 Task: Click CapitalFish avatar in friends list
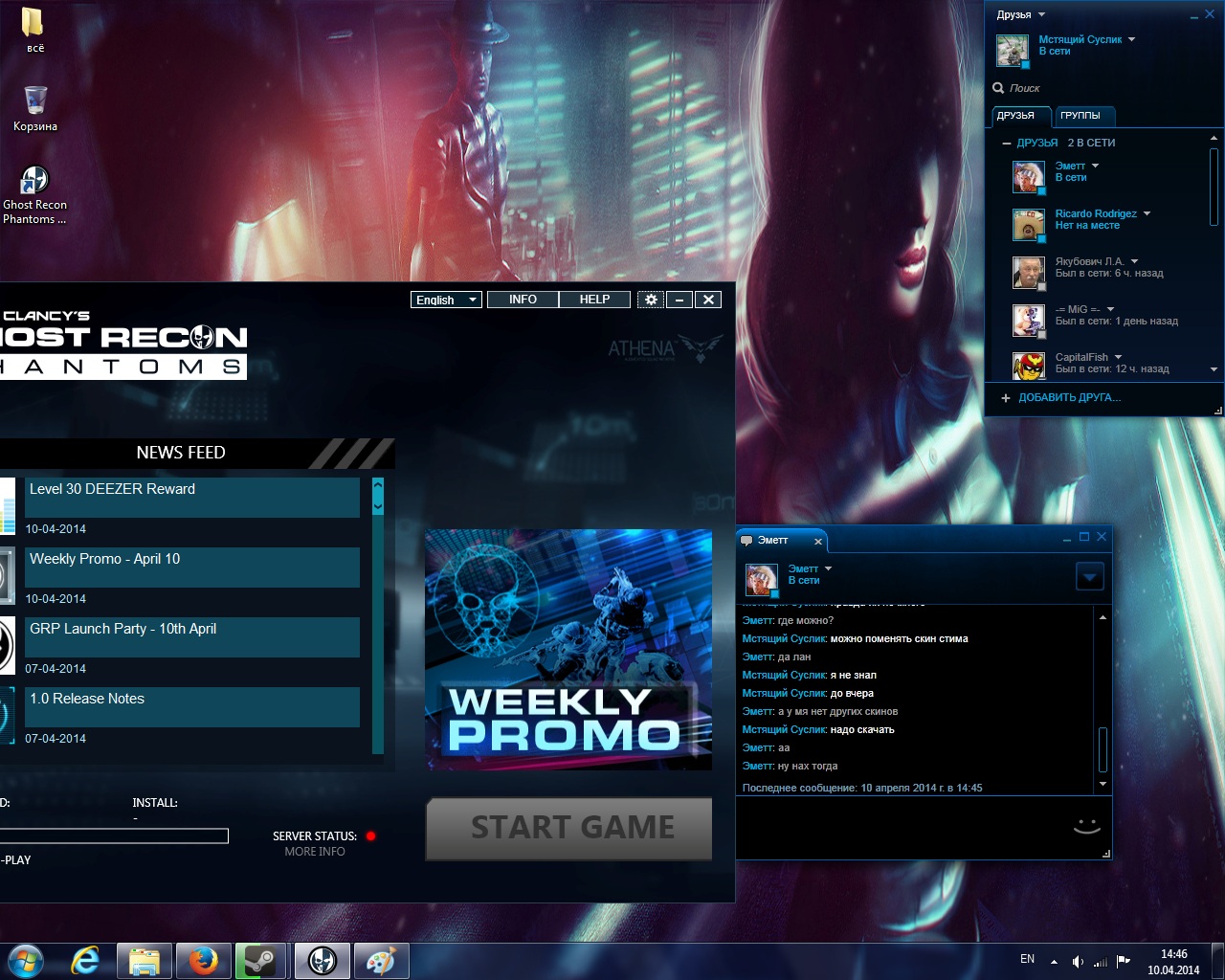pos(1029,366)
